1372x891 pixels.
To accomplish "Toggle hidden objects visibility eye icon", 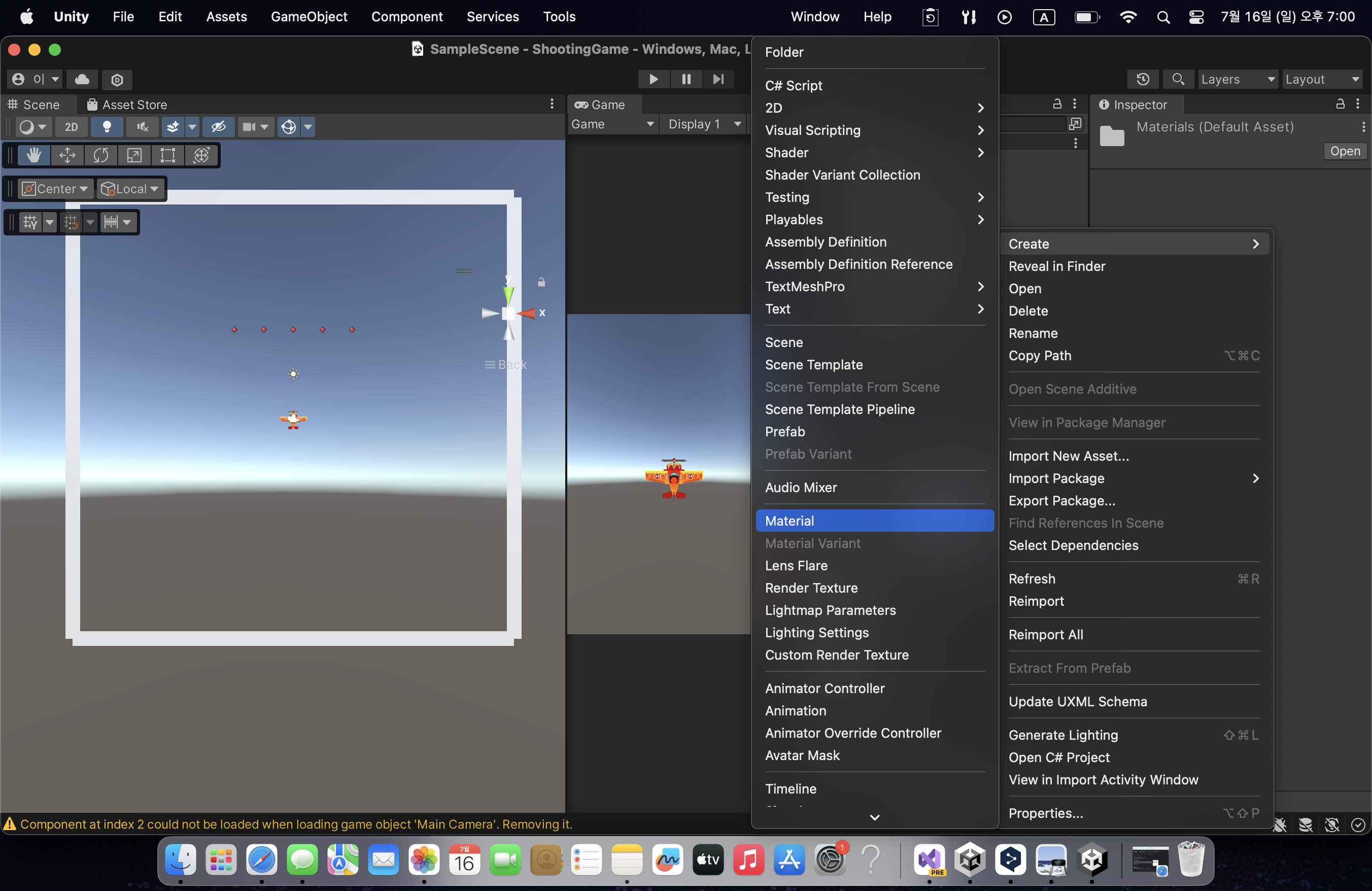I will point(219,127).
